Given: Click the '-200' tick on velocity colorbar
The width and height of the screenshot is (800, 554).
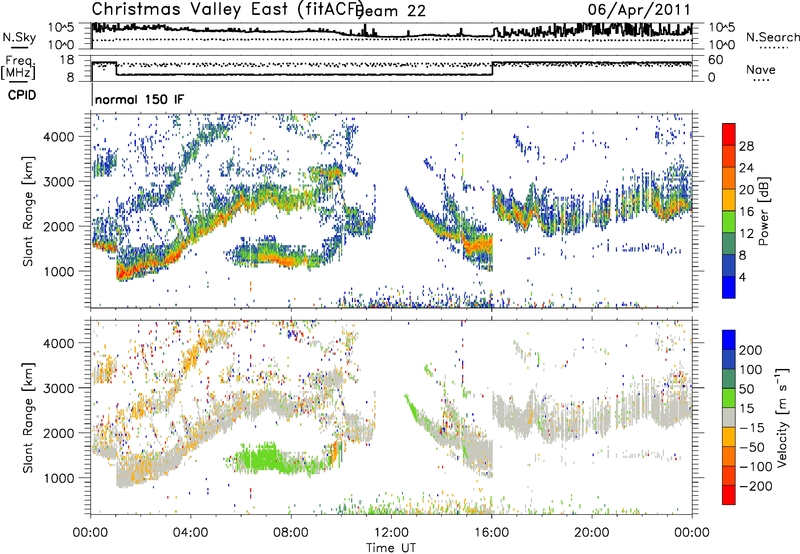Looking at the screenshot, I should coord(756,486).
